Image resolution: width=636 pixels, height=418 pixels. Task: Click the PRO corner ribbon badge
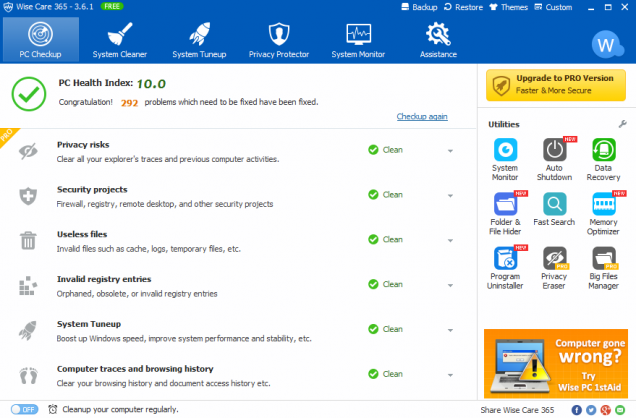pyautogui.click(x=8, y=136)
